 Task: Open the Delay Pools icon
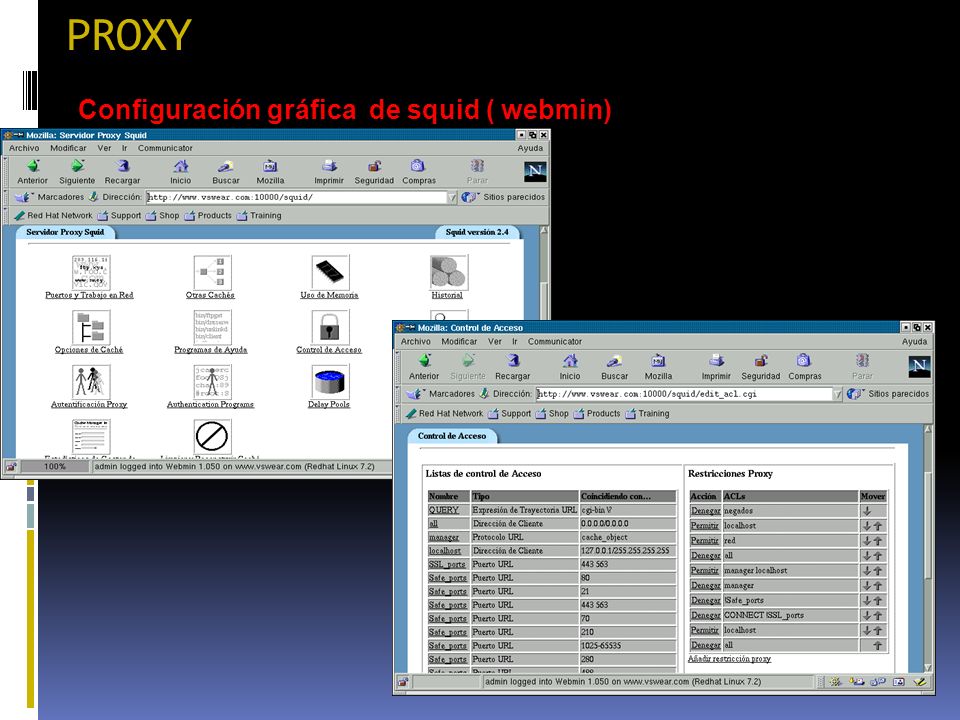pos(330,382)
